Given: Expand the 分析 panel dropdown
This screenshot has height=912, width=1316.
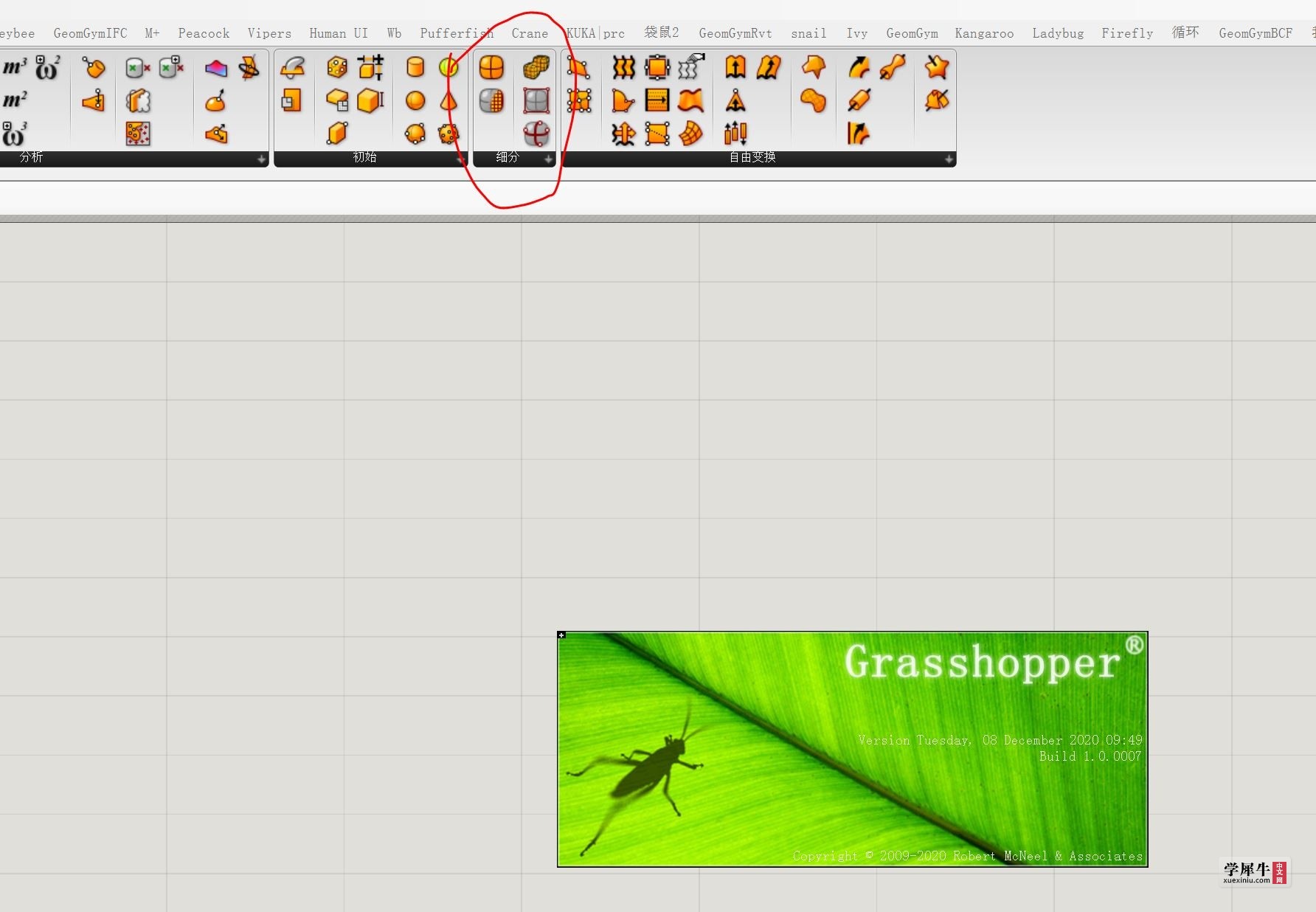Looking at the screenshot, I should click(261, 159).
